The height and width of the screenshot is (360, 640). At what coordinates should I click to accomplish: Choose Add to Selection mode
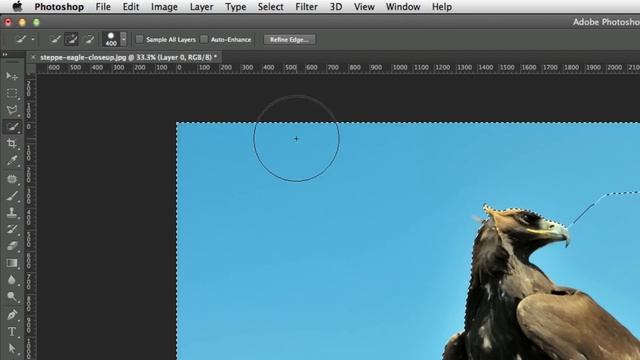click(x=72, y=40)
